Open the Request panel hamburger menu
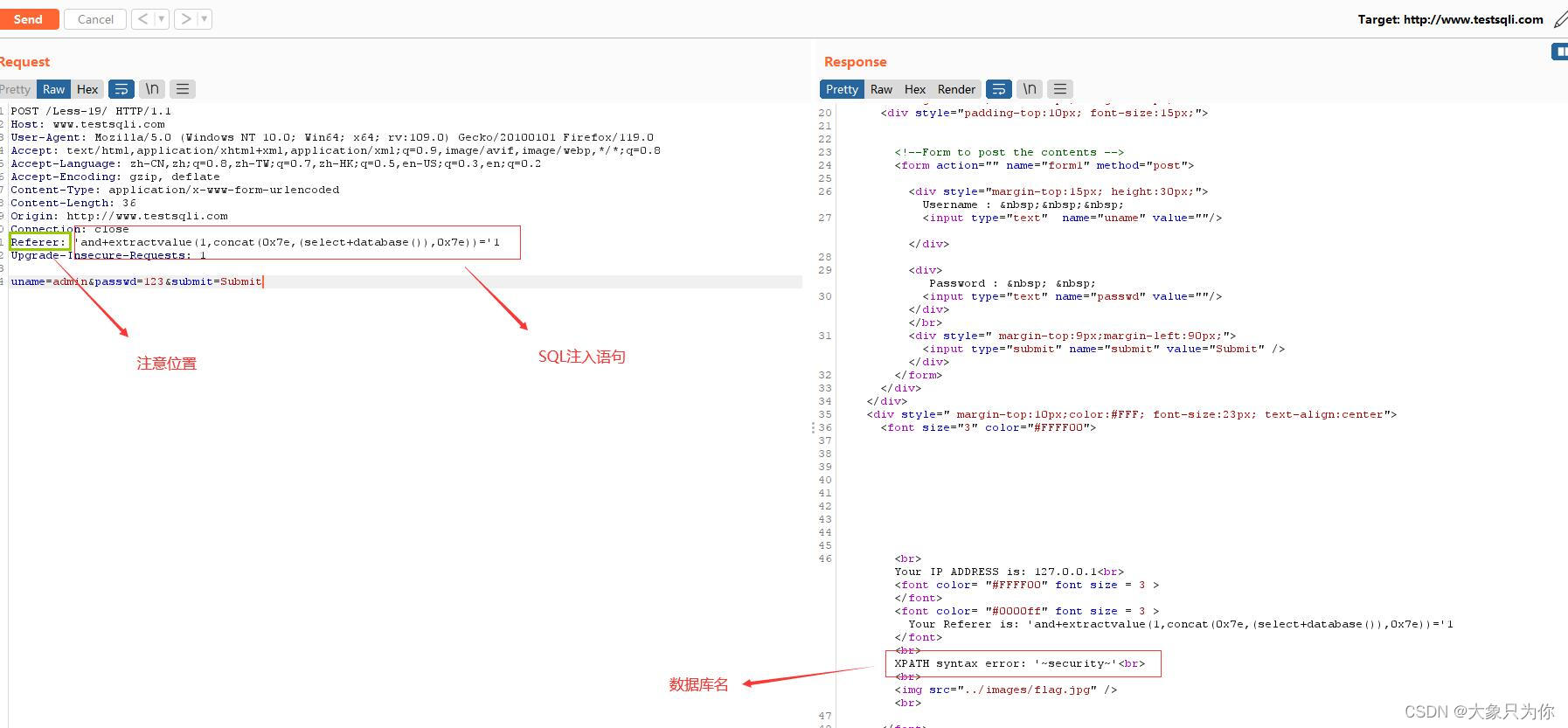The image size is (1568, 728). 182,89
